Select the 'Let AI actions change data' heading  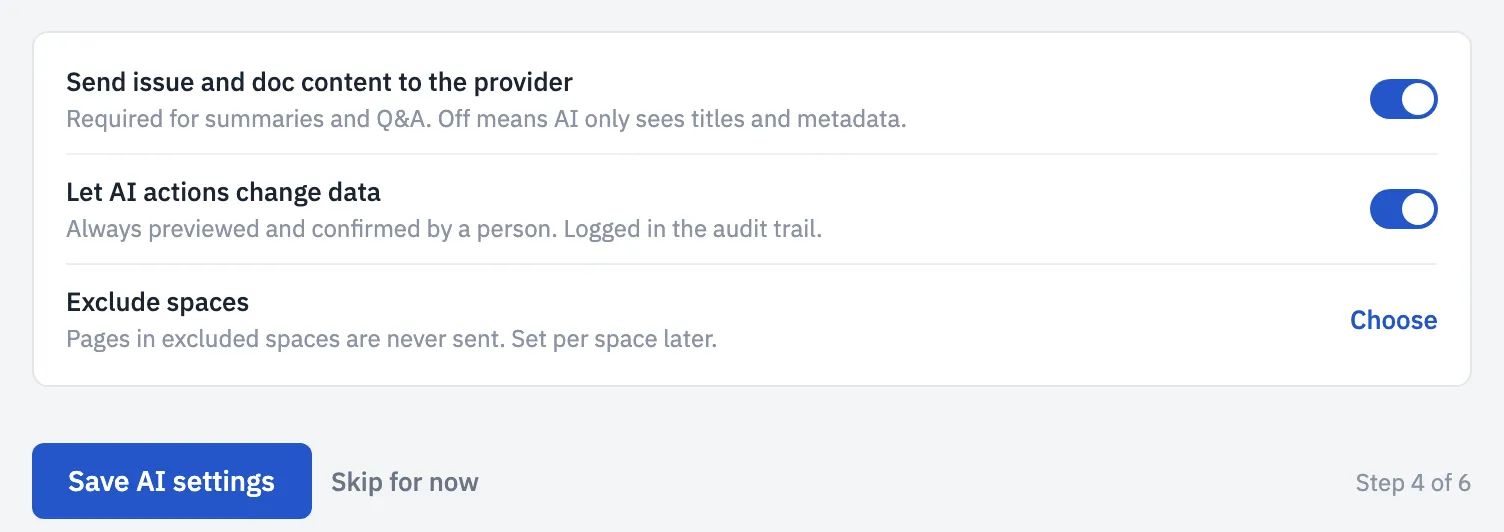pos(223,191)
